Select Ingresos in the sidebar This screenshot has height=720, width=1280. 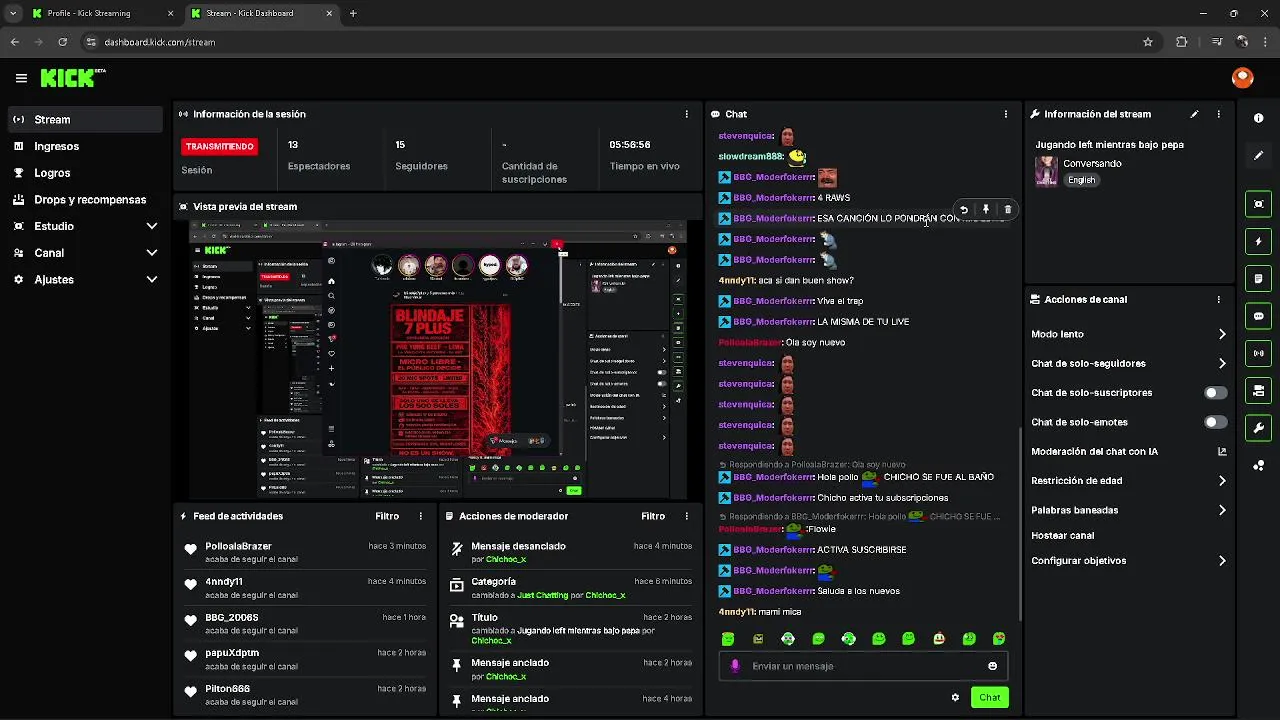tap(85, 146)
